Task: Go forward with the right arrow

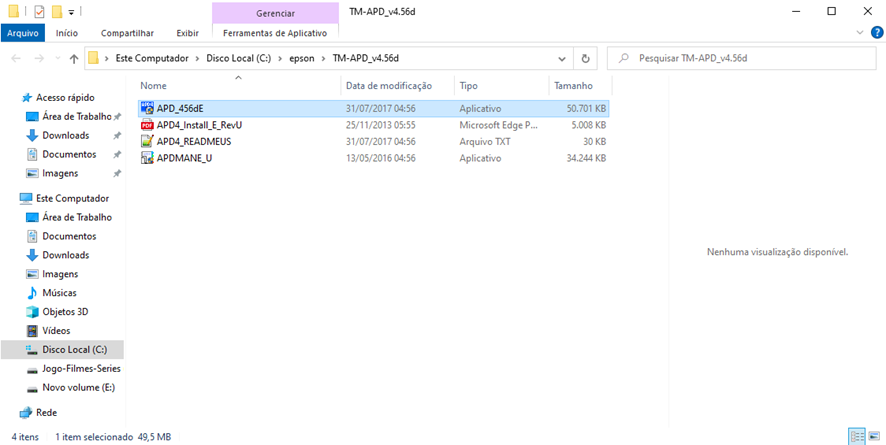Action: pyautogui.click(x=39, y=59)
